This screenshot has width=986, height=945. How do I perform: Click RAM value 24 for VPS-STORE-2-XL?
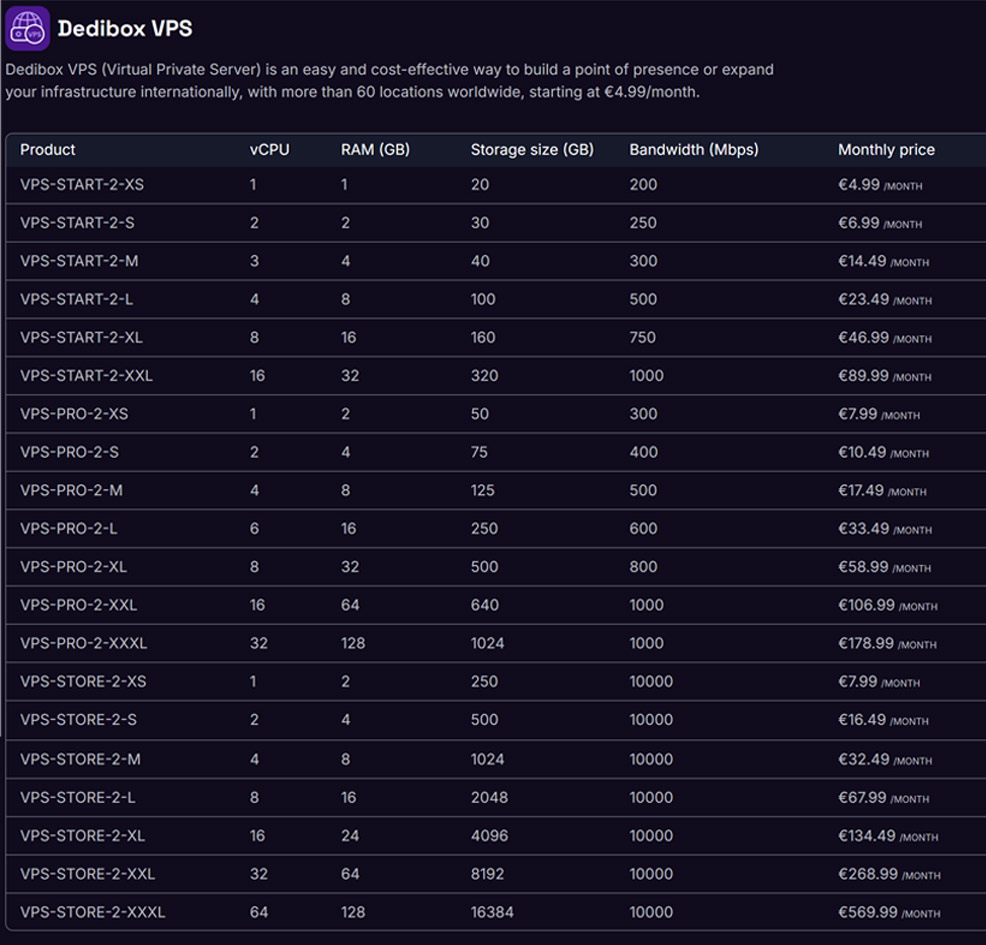pos(350,836)
